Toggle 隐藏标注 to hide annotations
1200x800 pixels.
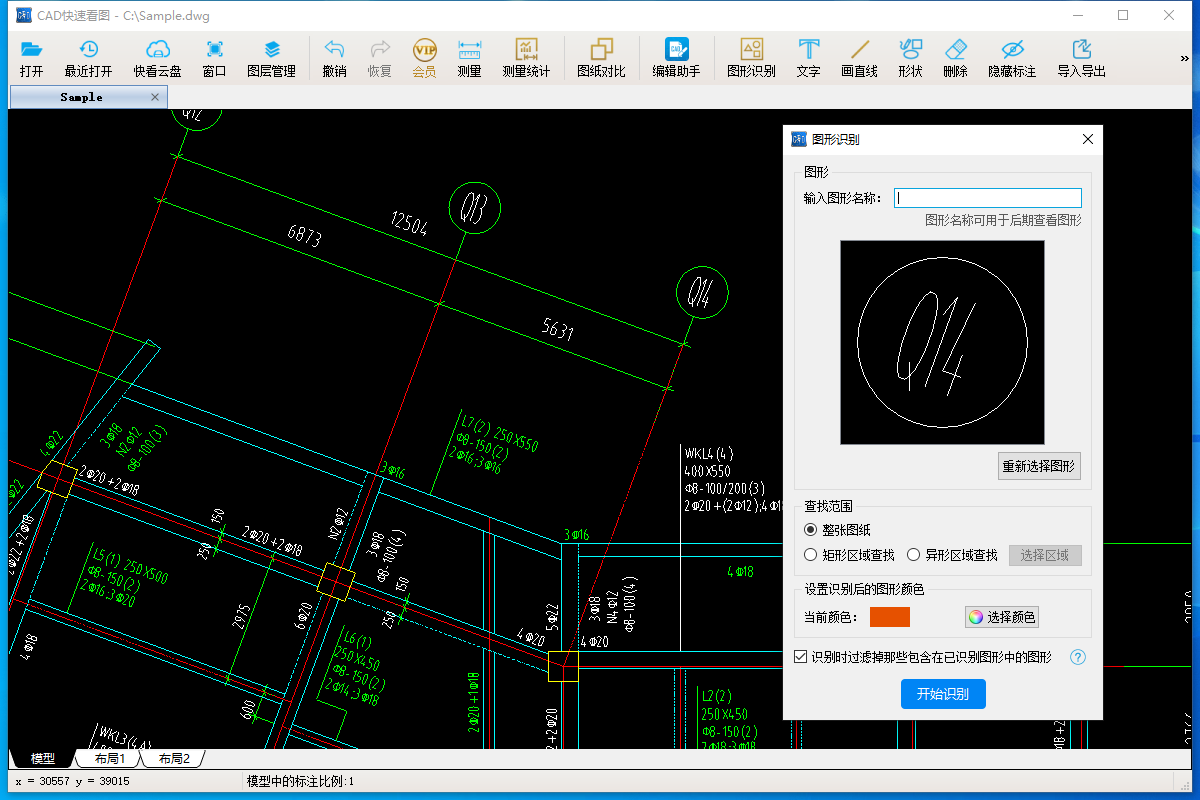coord(1011,57)
